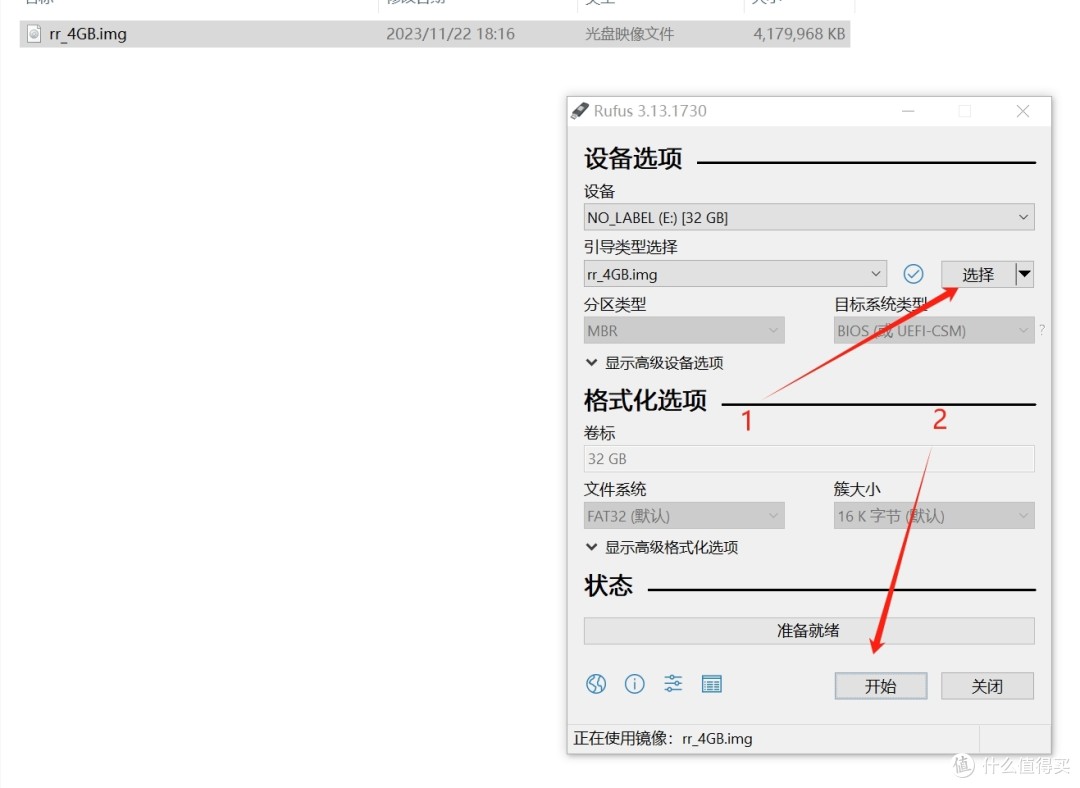Click the 开始 button
Screen dimensions: 1080x788
881,686
